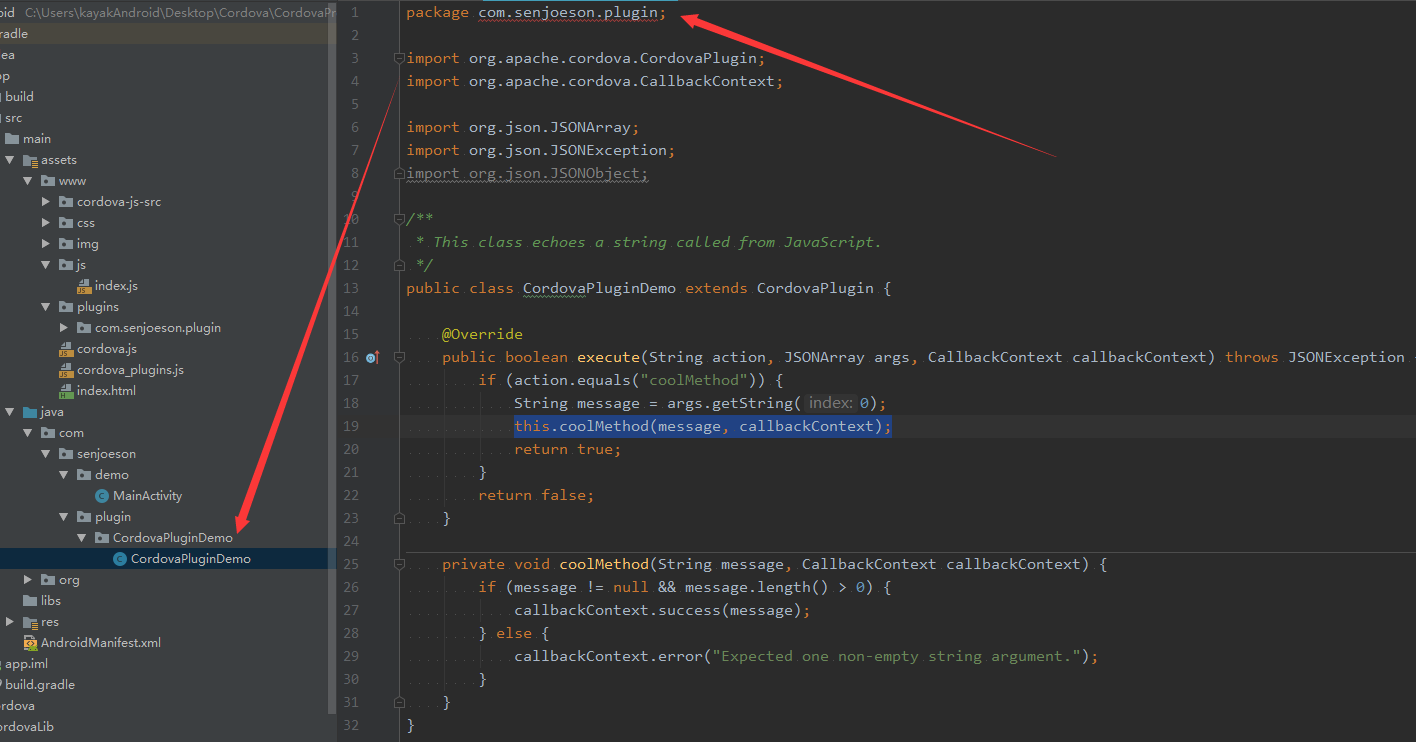Click the fold end marker on line 23

click(399, 519)
